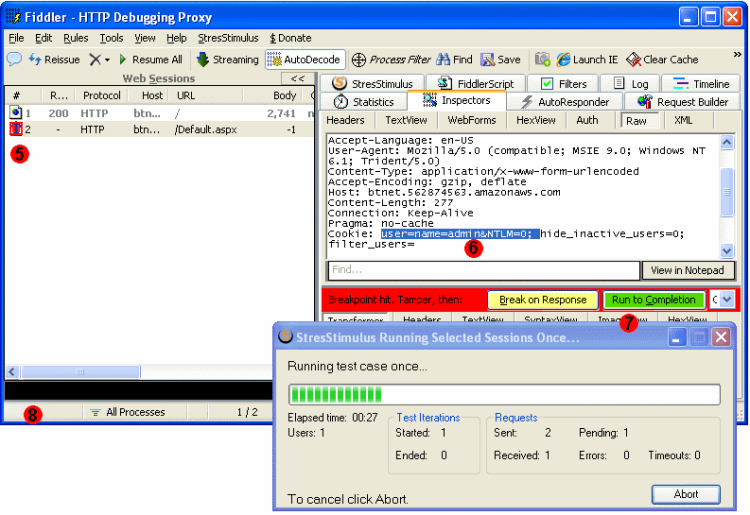Screen dimensions: 750x515
Task: Click Launch IE in the toolbar
Action: point(587,60)
